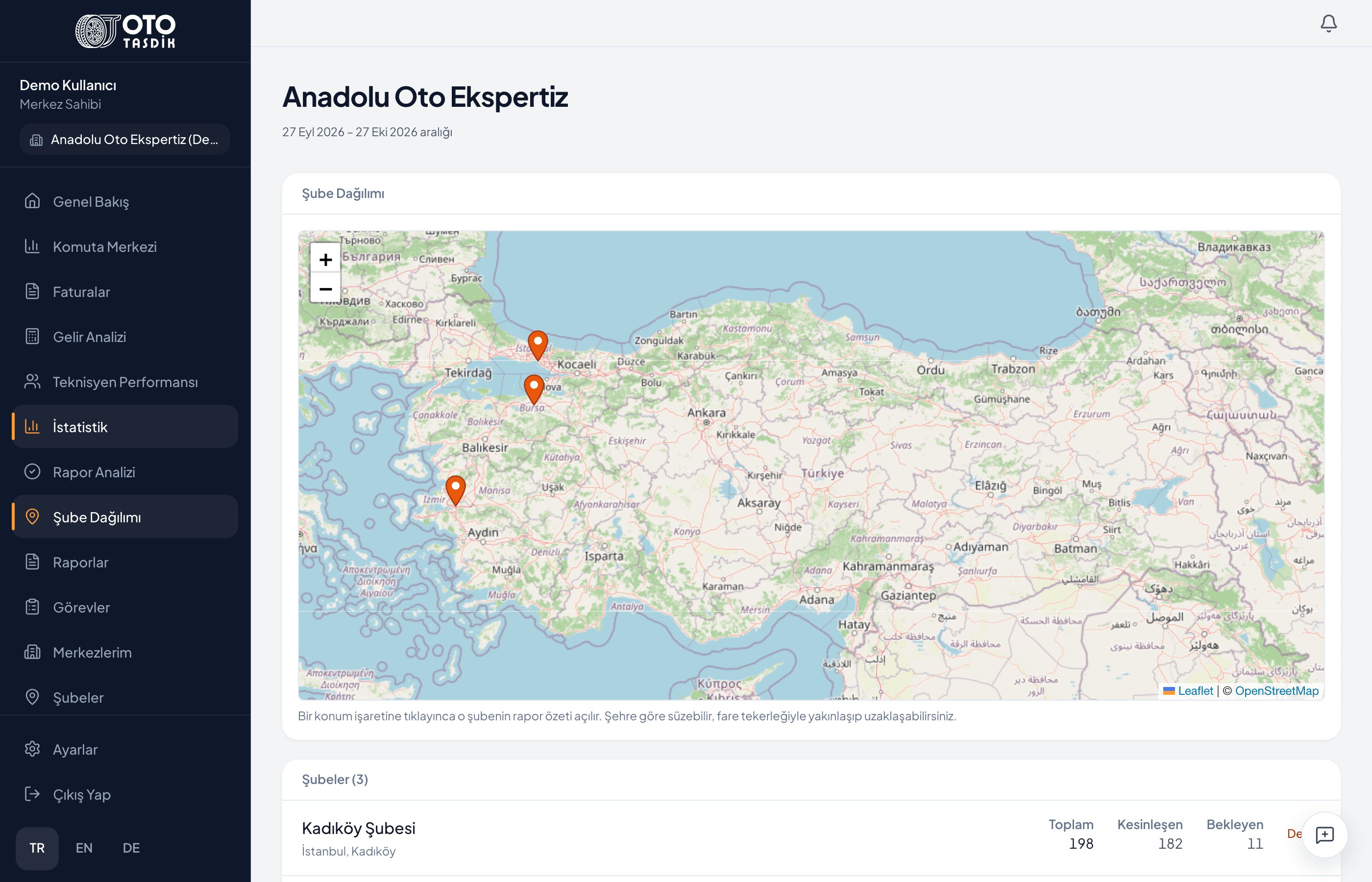Click the Demo Kullanıcı profile name

pos(68,85)
